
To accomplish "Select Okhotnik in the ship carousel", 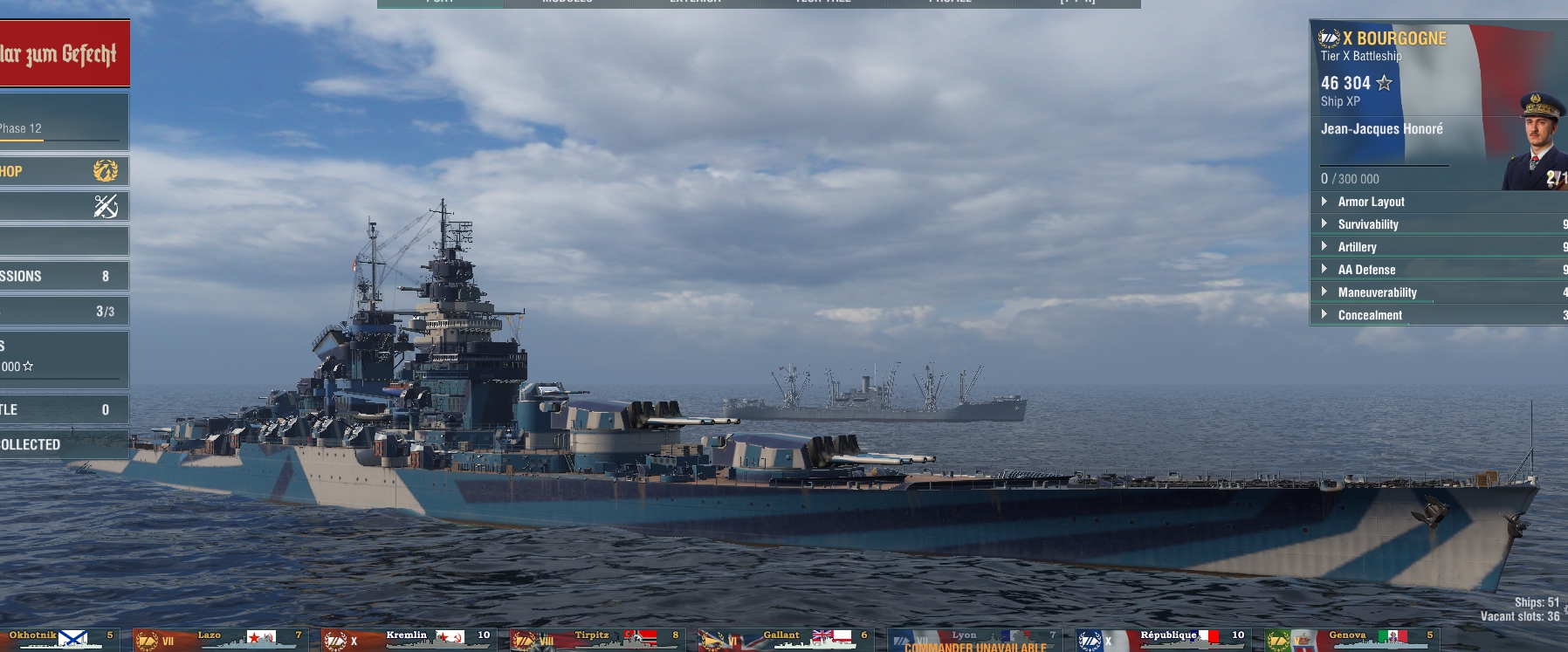I will (x=58, y=640).
